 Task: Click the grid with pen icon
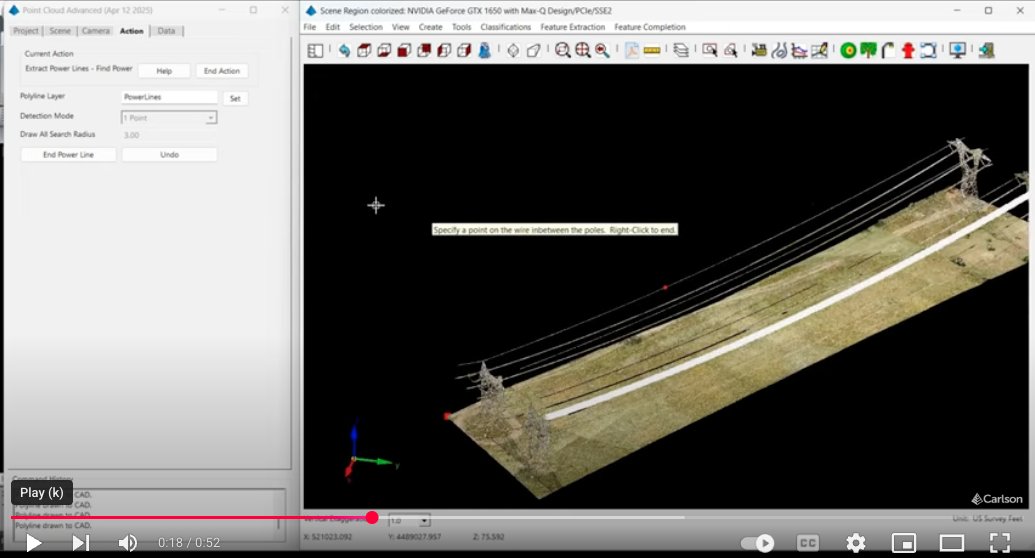click(819, 50)
